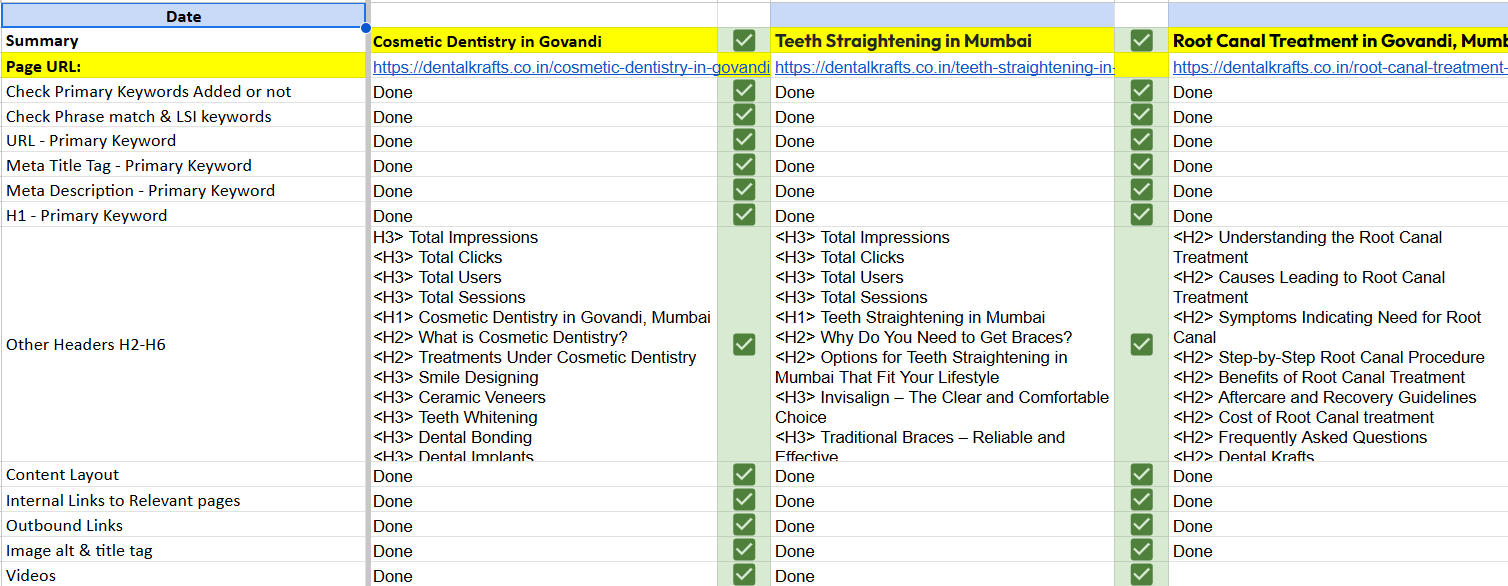This screenshot has height=586, width=1508.
Task: Open the cosmetic-dentistry-in-govandi page URL link
Action: pyautogui.click(x=570, y=67)
